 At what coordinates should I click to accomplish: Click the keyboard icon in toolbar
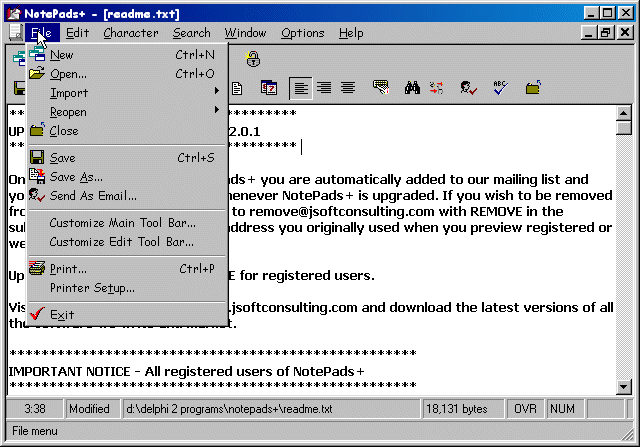[x=381, y=87]
